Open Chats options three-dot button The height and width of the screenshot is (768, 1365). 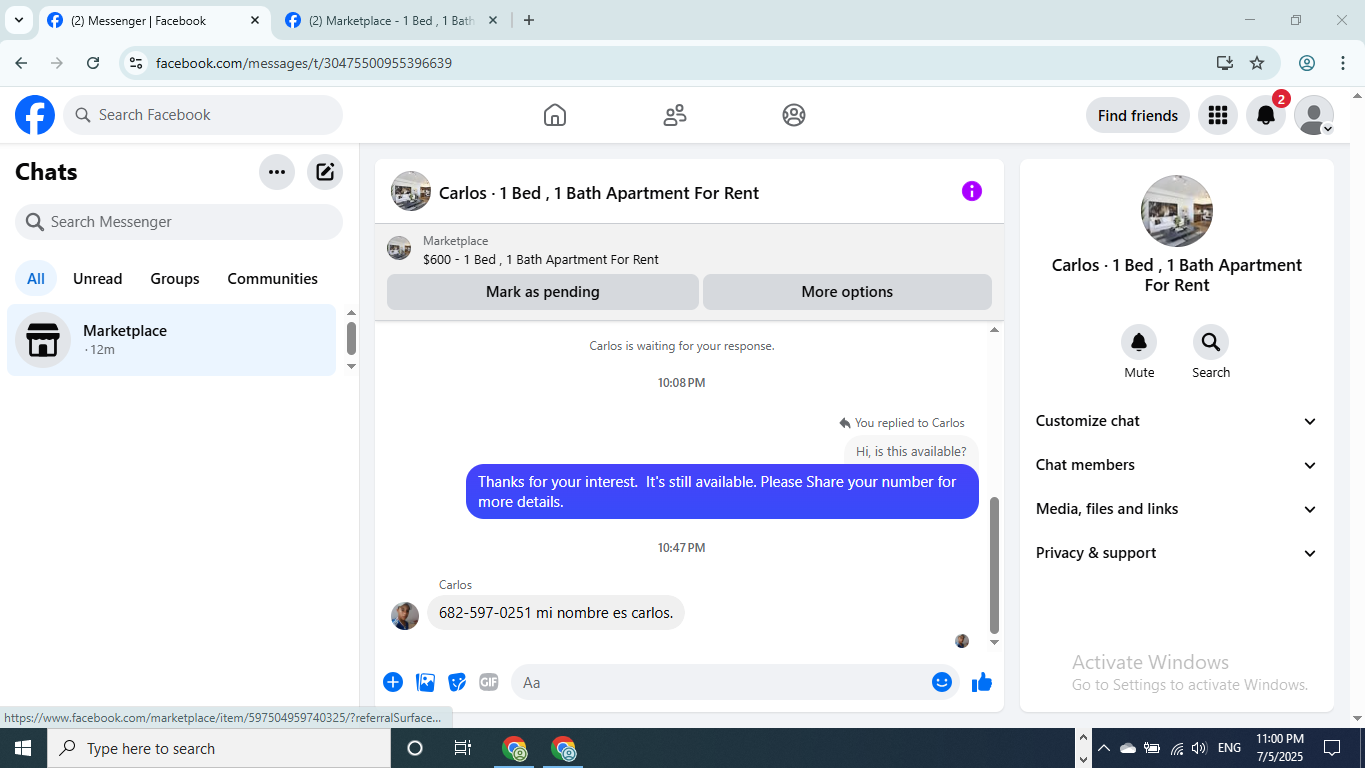(x=277, y=172)
